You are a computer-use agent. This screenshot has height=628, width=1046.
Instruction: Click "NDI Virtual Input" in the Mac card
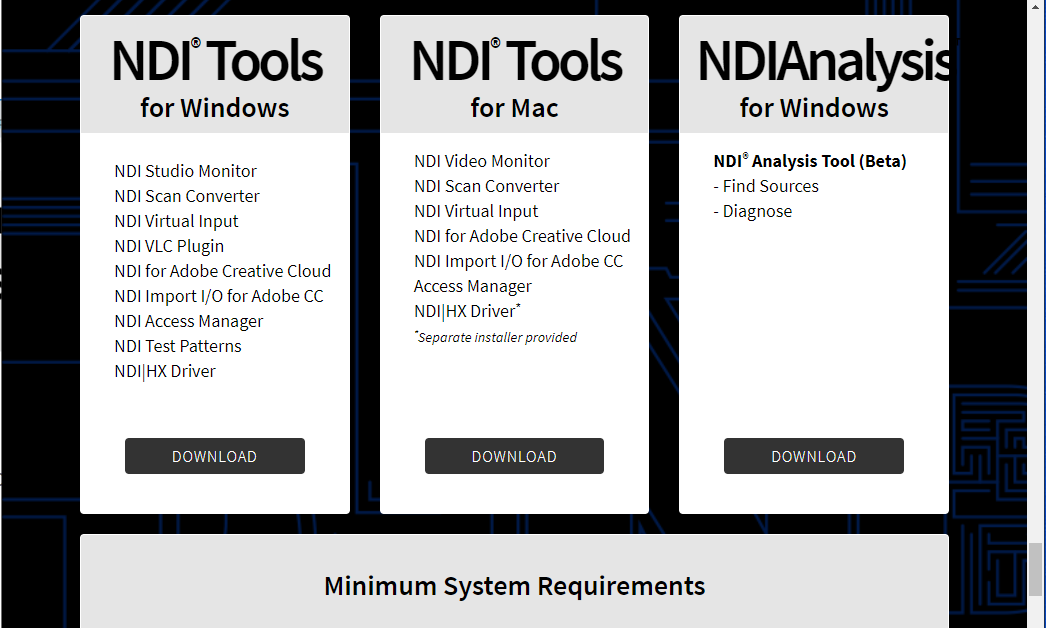[x=476, y=211]
